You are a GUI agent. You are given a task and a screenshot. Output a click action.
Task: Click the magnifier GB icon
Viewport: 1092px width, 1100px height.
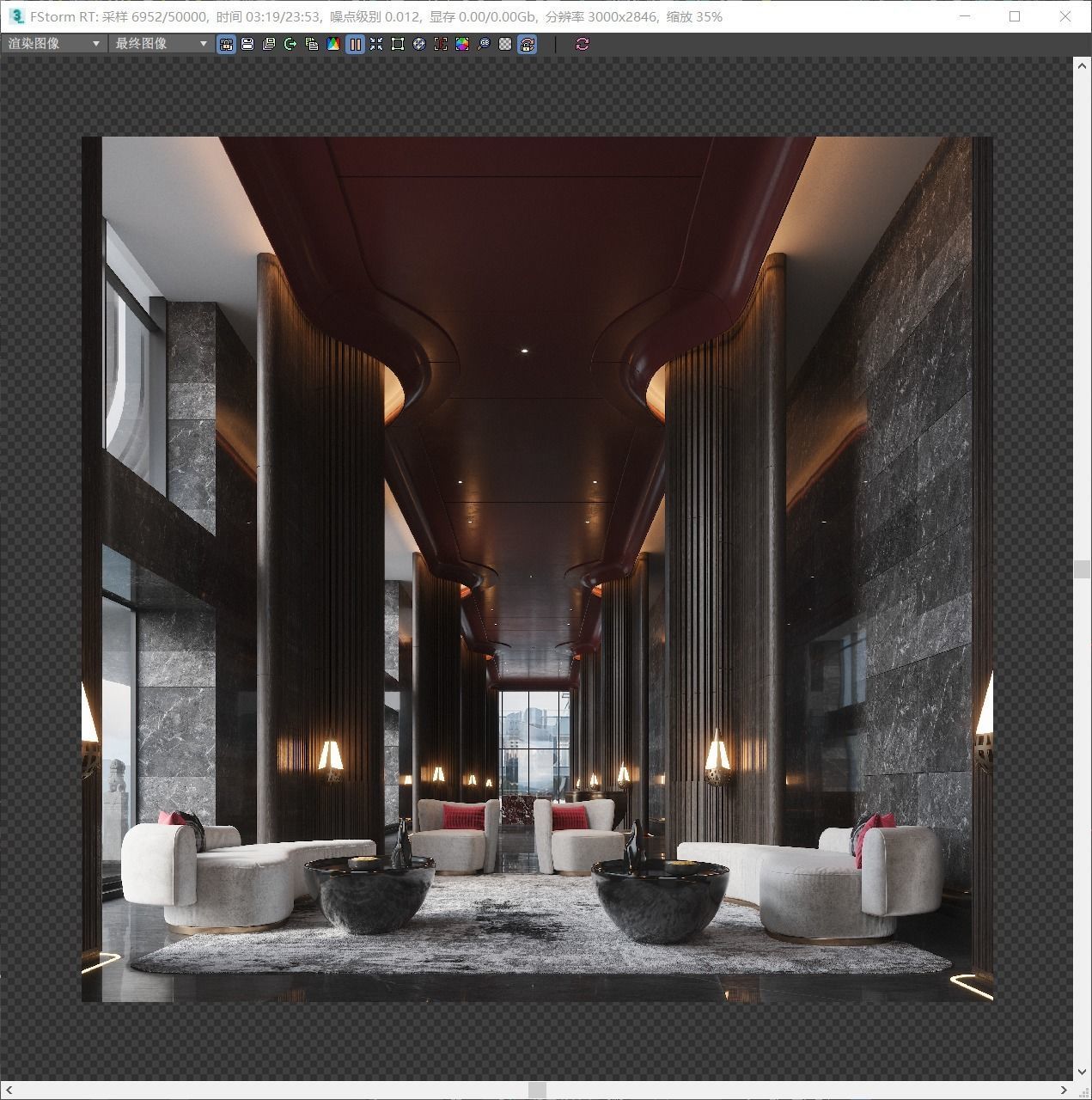pyautogui.click(x=484, y=45)
